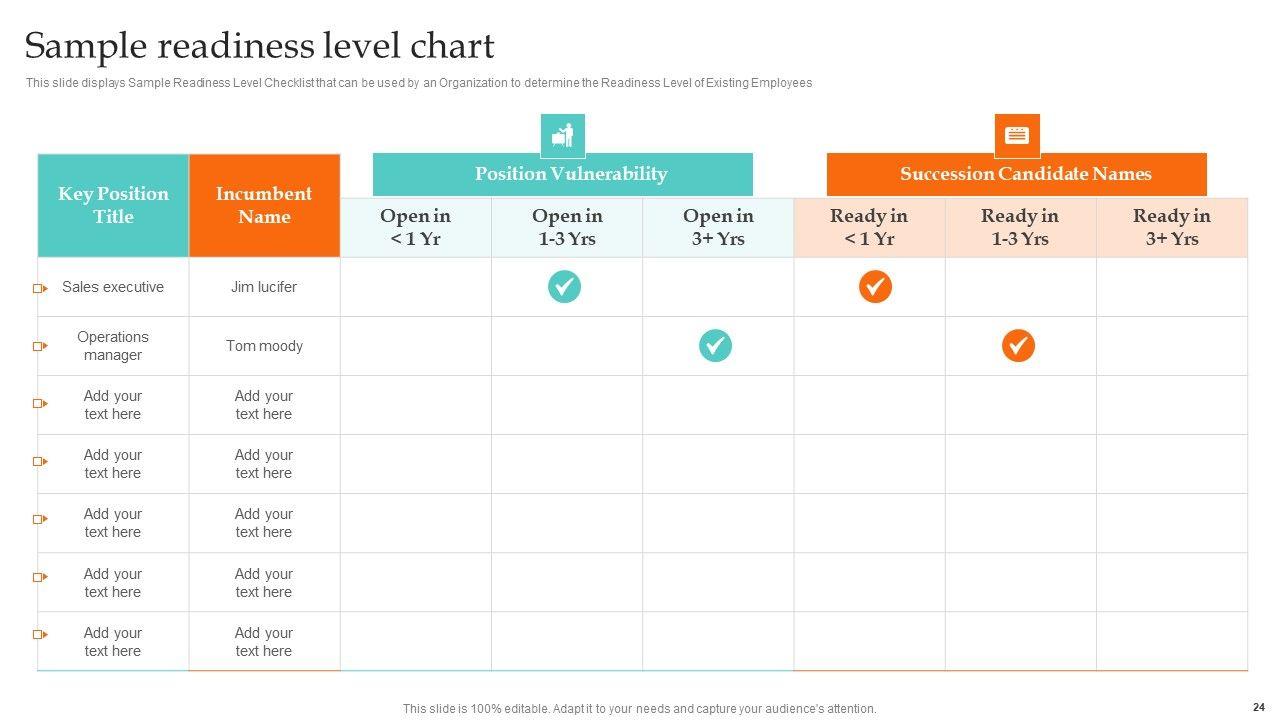
Task: Select the orange checkmark in Tom moody row
Action: point(1018,346)
